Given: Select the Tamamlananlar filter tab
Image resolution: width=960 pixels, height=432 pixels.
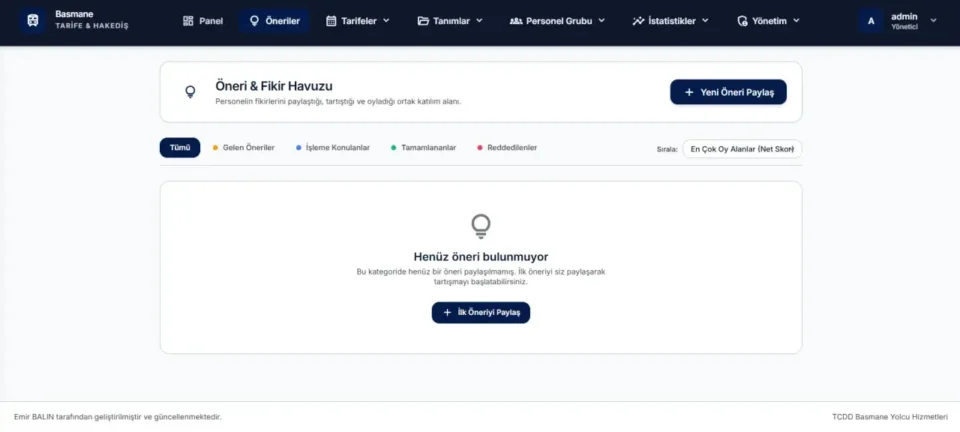Looking at the screenshot, I should coord(423,147).
